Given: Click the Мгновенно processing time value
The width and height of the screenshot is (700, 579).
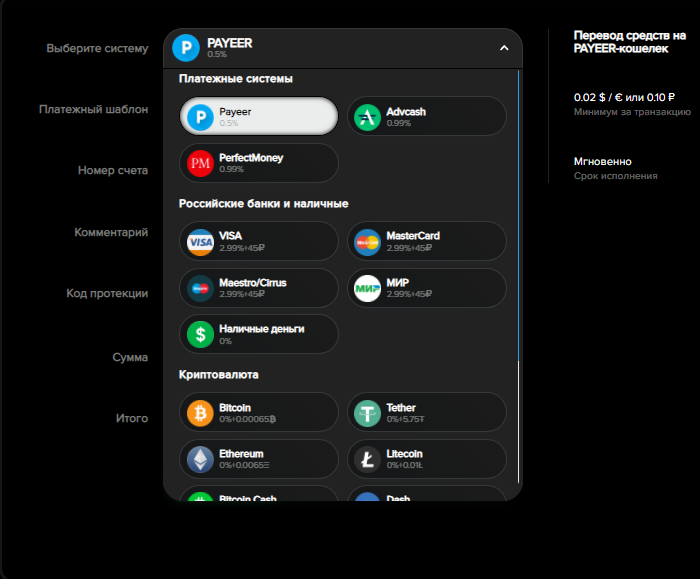Looking at the screenshot, I should pos(603,162).
